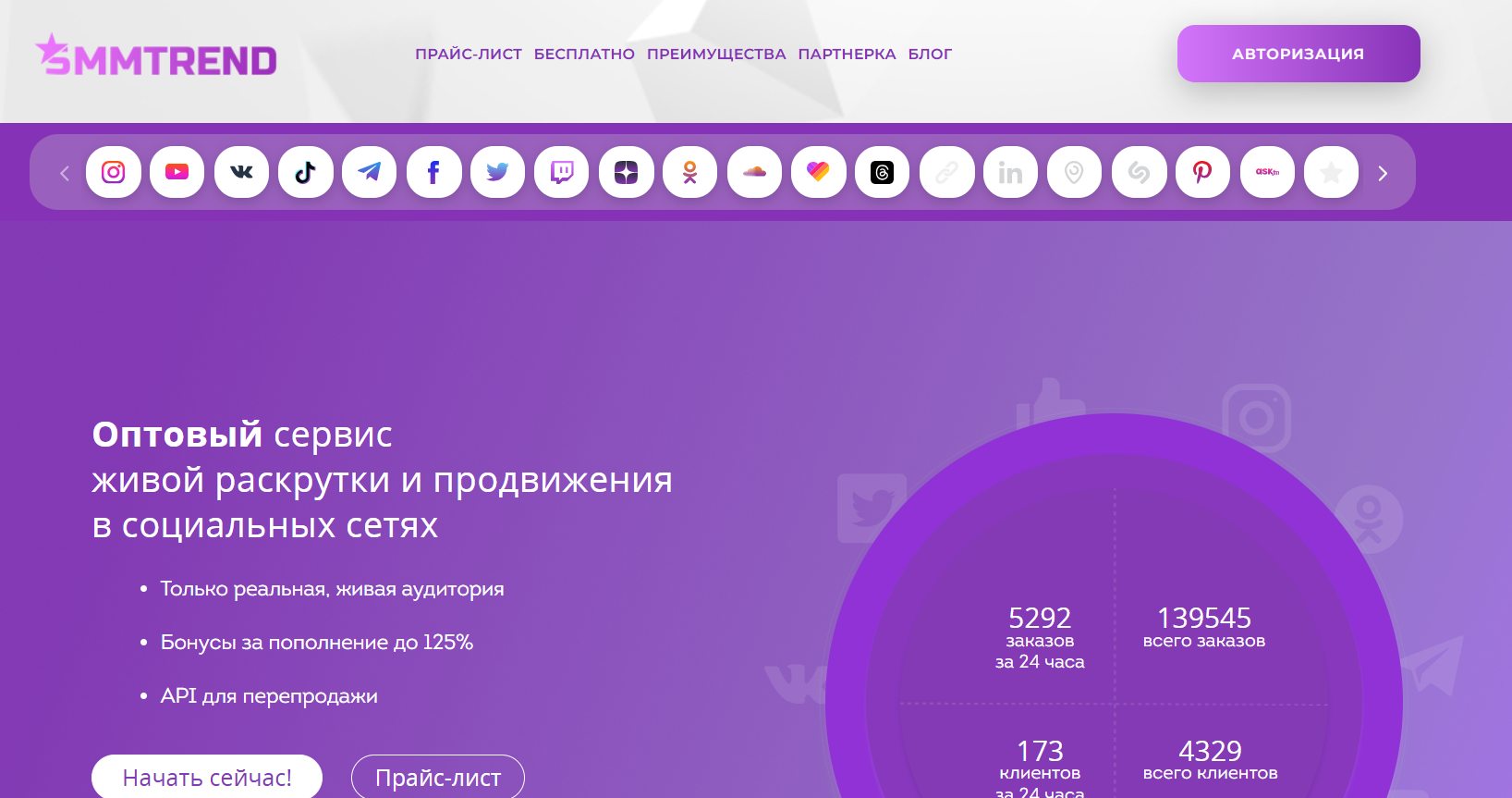Go to ПРЕИМУЩЕСТВА menu section
Viewport: 1512px width, 798px height.
coord(716,54)
